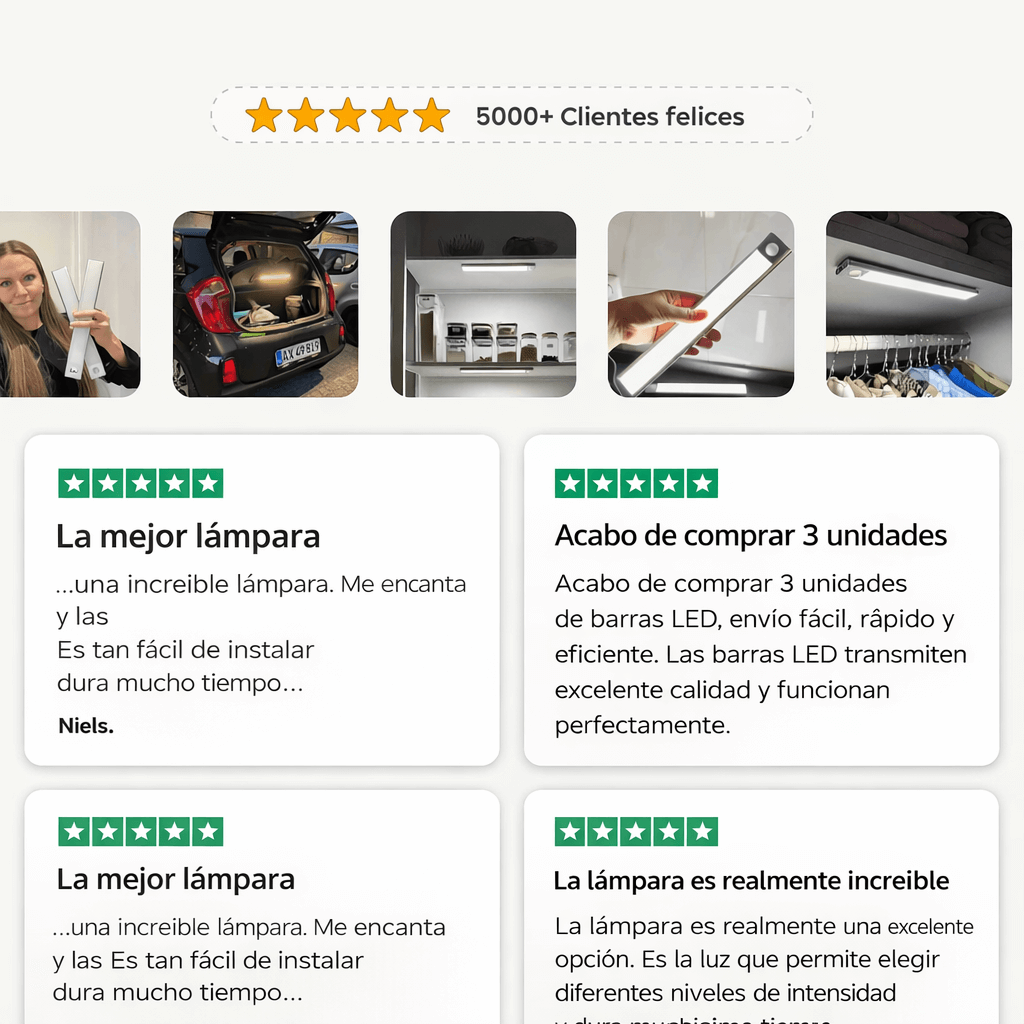View the hand holding LED bar photo

701,304
